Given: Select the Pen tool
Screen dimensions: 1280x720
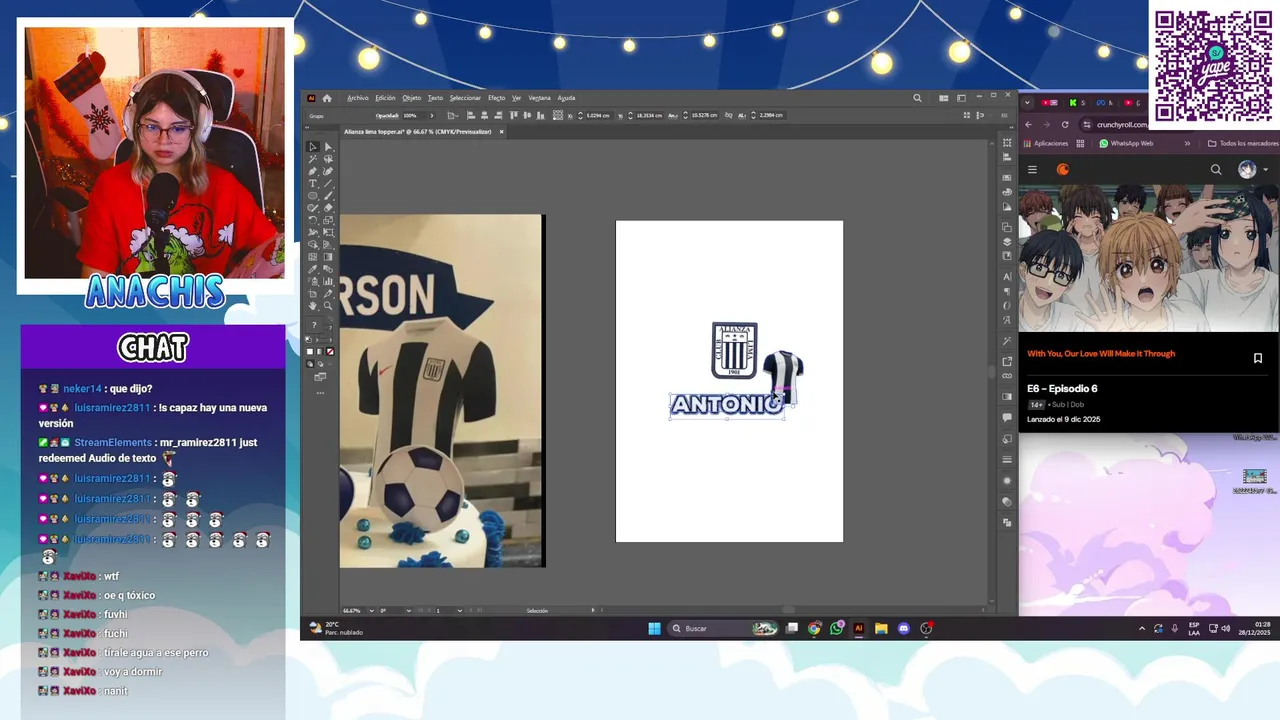Looking at the screenshot, I should pos(313,171).
